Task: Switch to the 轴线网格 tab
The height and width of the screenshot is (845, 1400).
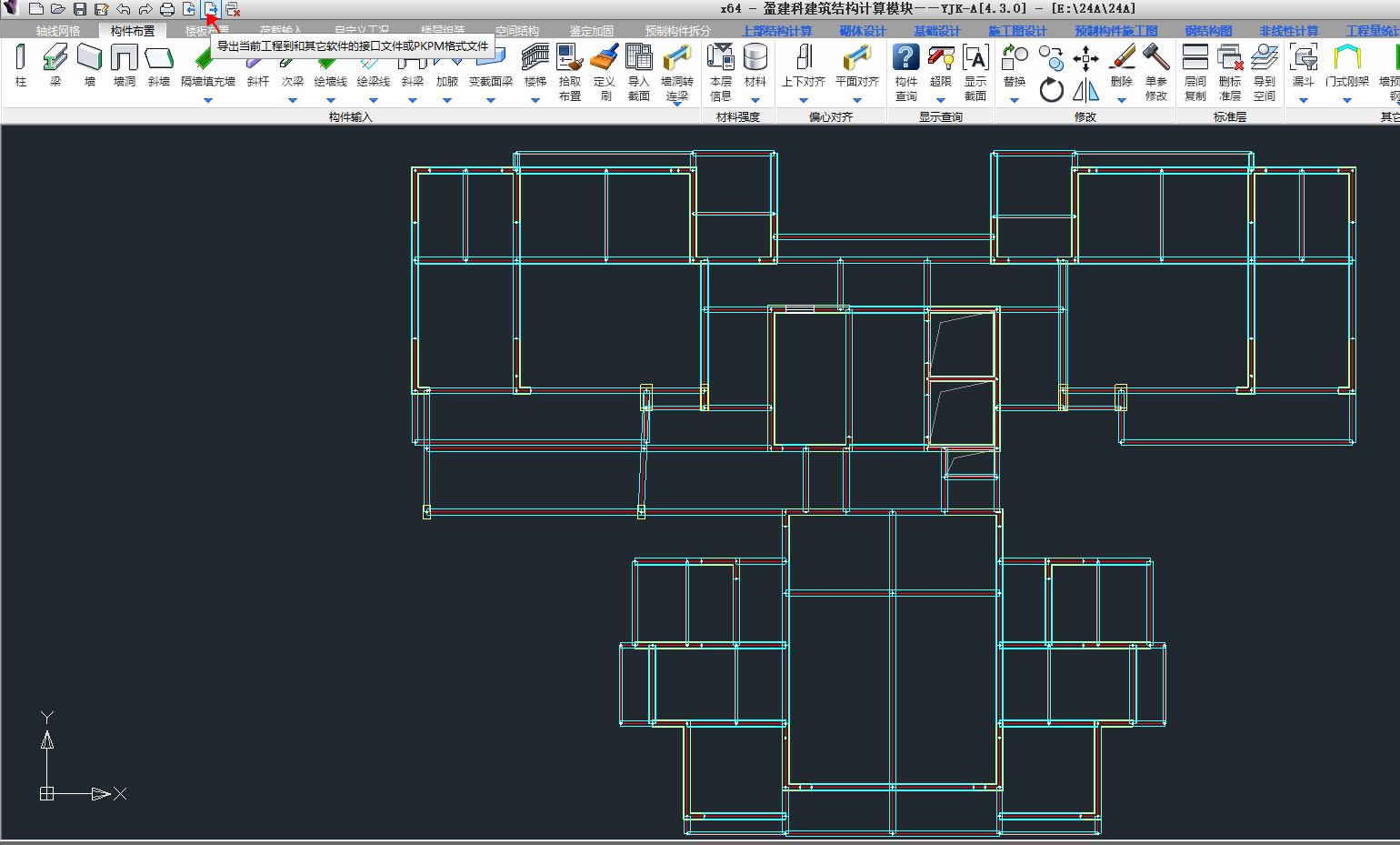Action: (58, 31)
